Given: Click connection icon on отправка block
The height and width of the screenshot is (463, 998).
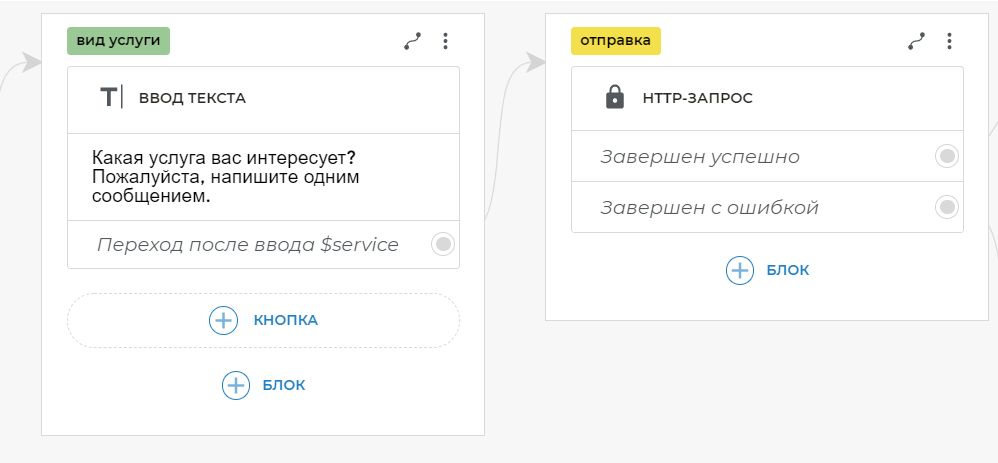Looking at the screenshot, I should [x=916, y=41].
